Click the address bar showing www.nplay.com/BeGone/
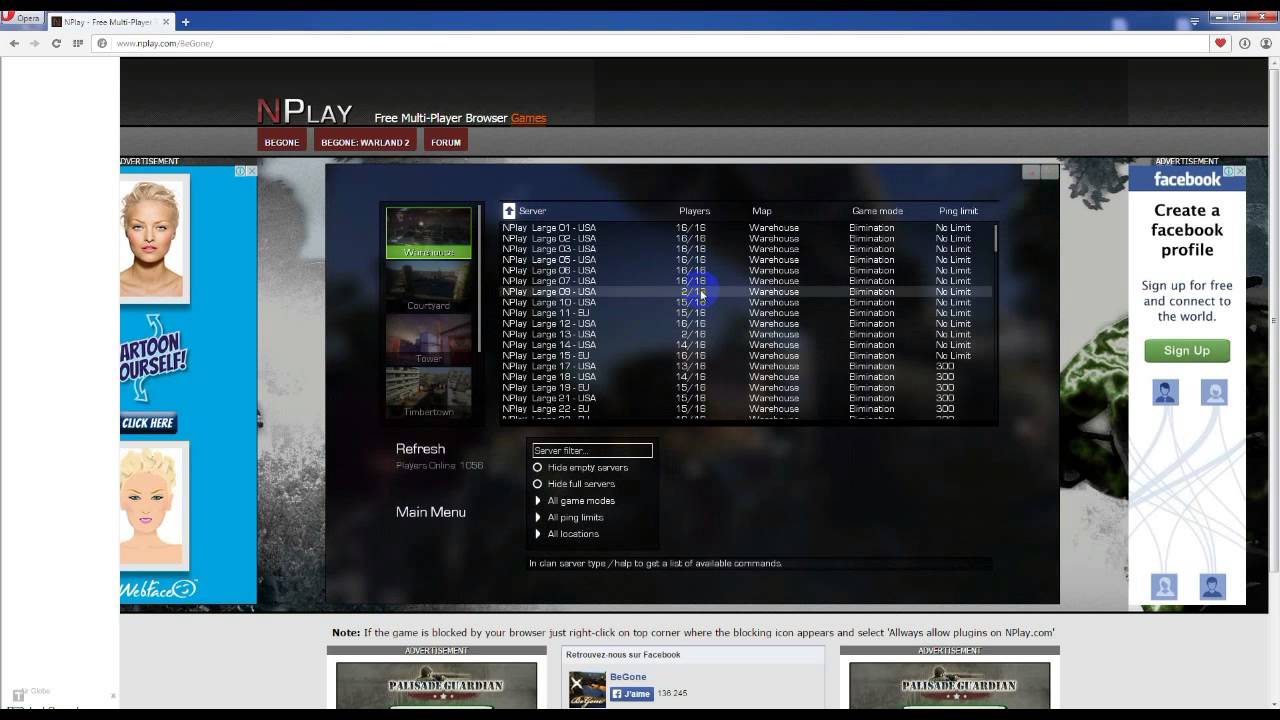 (x=650, y=43)
